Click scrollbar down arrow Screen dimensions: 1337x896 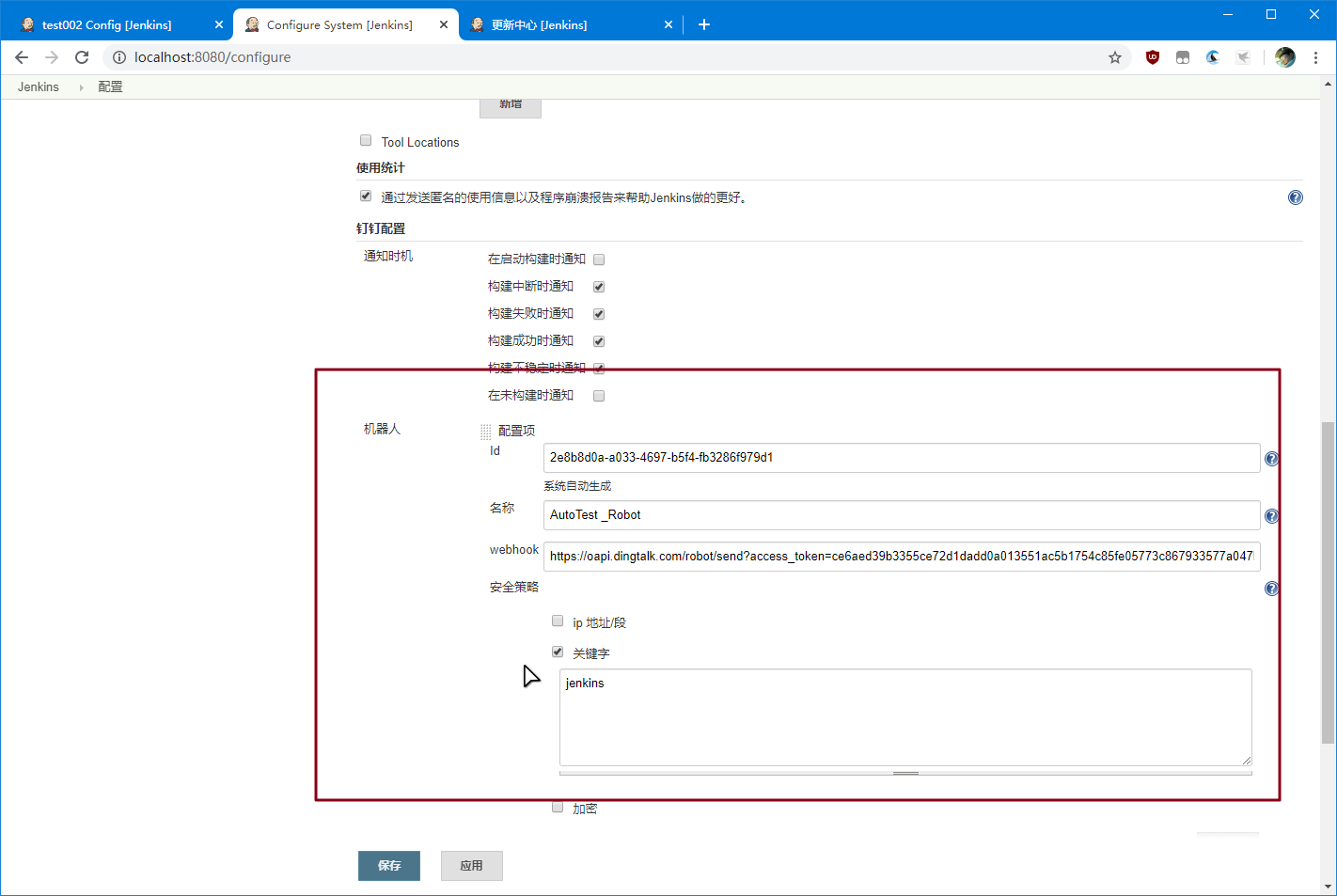pyautogui.click(x=1328, y=887)
